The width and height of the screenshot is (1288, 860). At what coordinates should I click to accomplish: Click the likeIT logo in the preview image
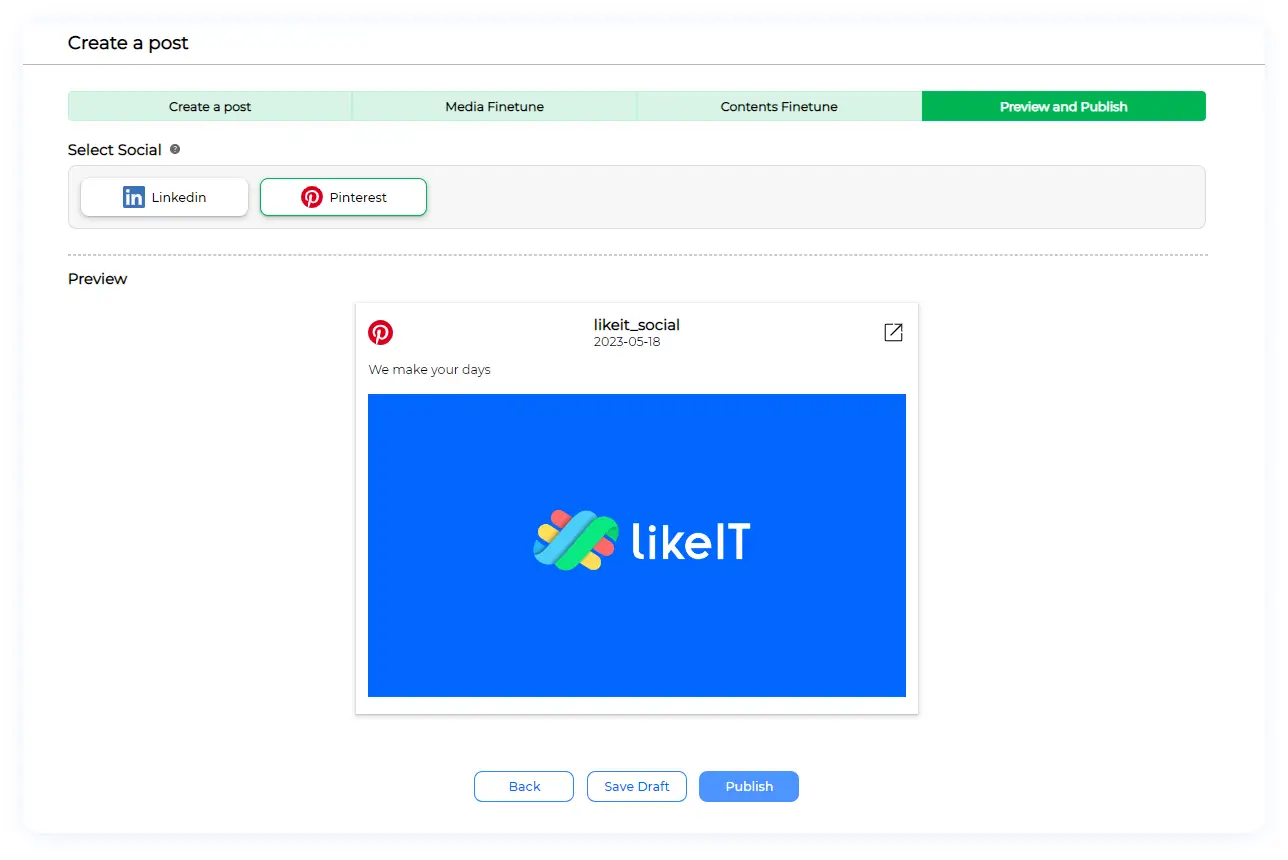(641, 541)
